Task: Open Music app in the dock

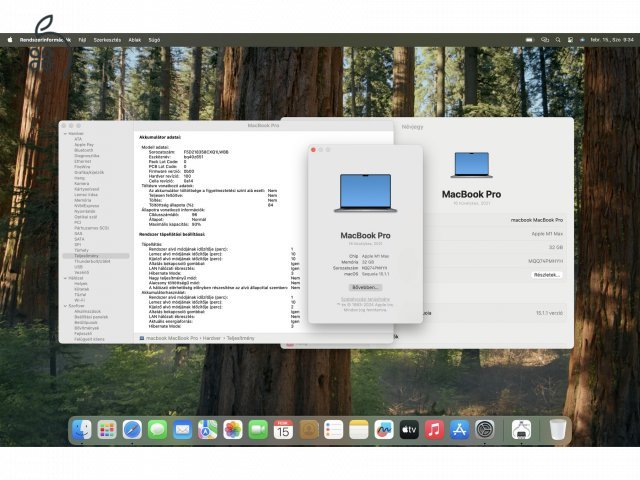Action: (434, 430)
